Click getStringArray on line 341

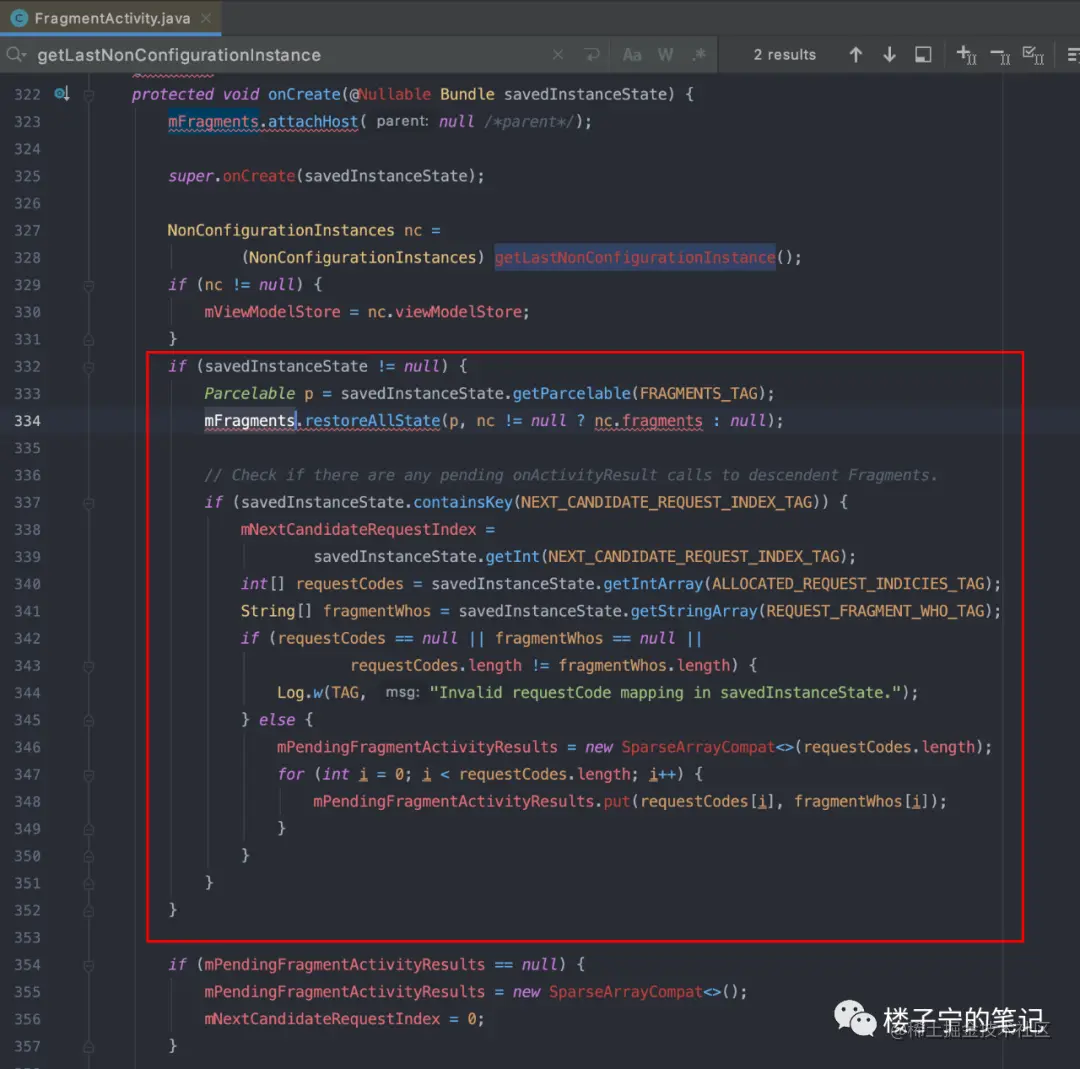coord(694,611)
